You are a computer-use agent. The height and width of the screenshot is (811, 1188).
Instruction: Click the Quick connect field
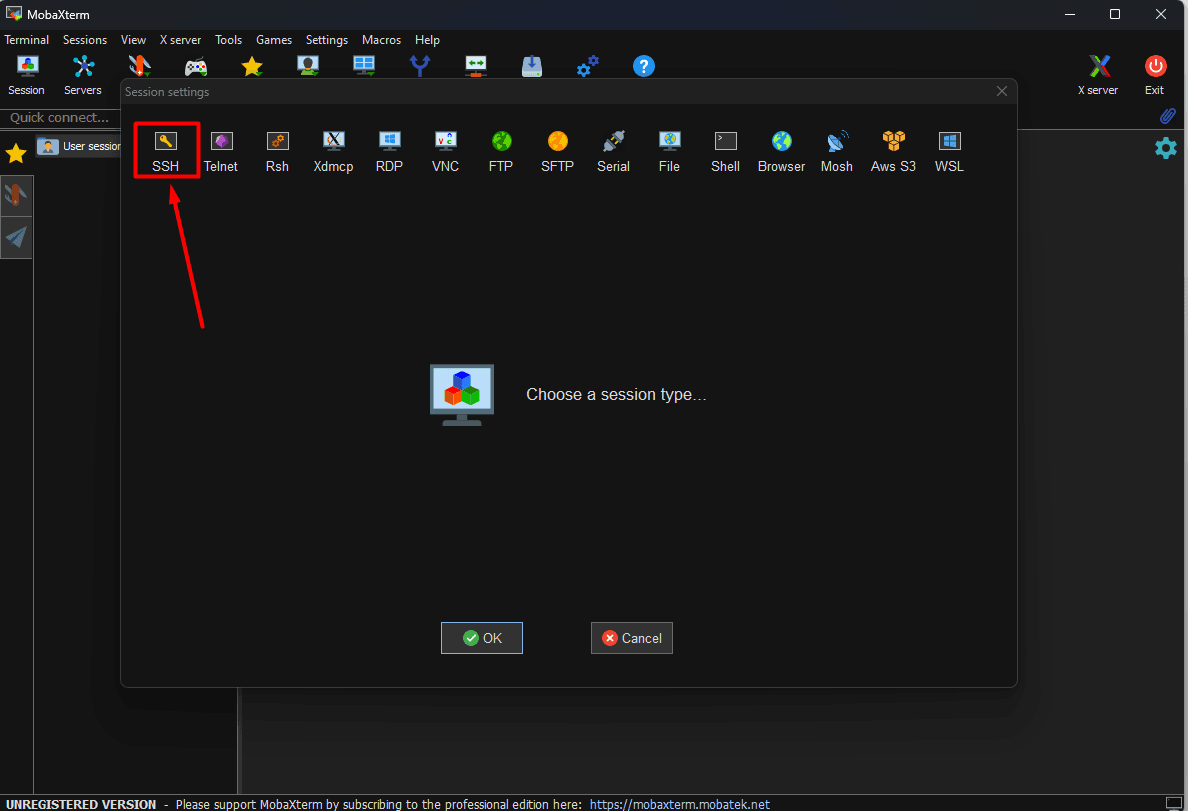(61, 117)
